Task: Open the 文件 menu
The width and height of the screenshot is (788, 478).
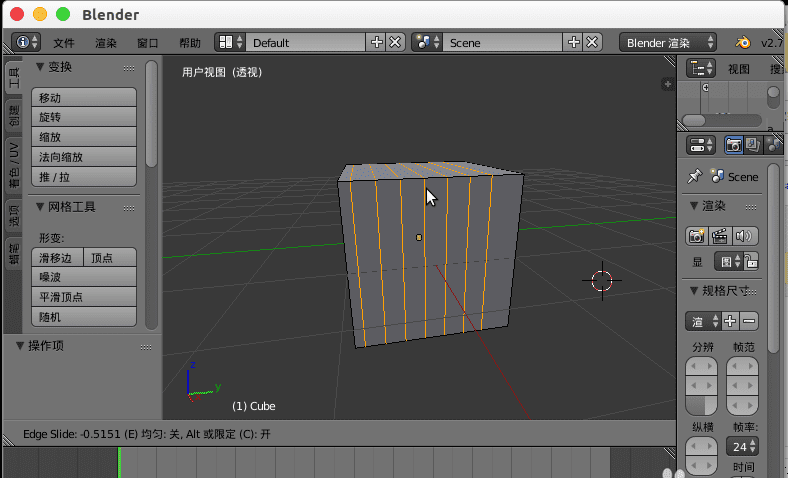Action: 64,43
